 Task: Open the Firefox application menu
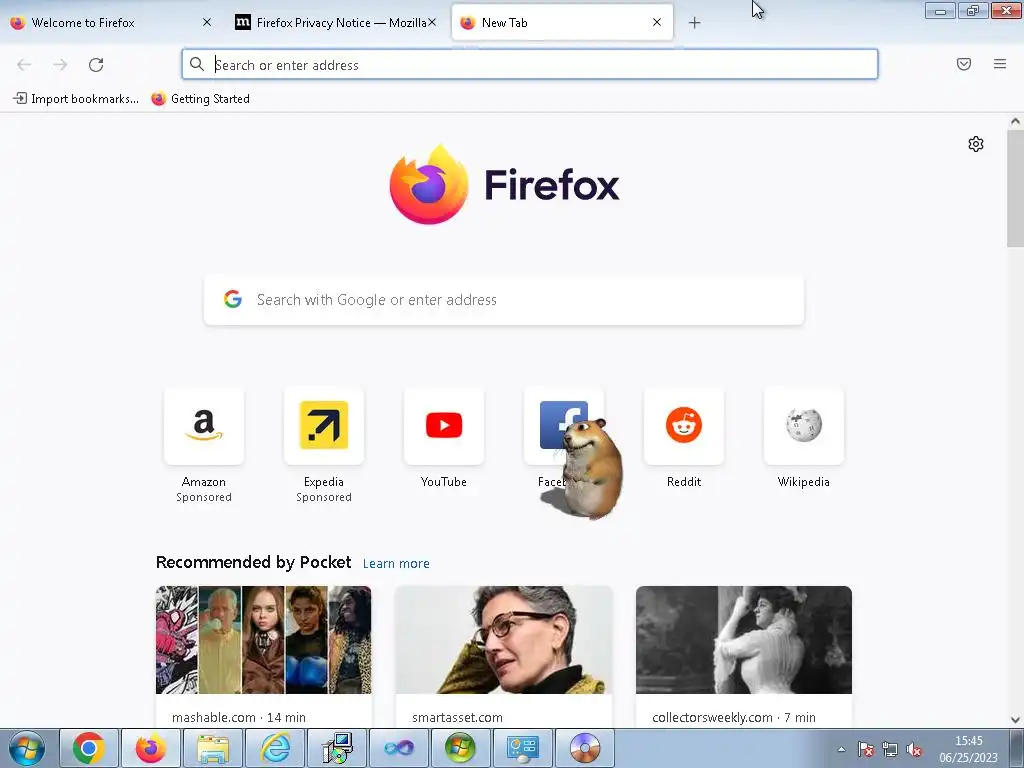1000,64
